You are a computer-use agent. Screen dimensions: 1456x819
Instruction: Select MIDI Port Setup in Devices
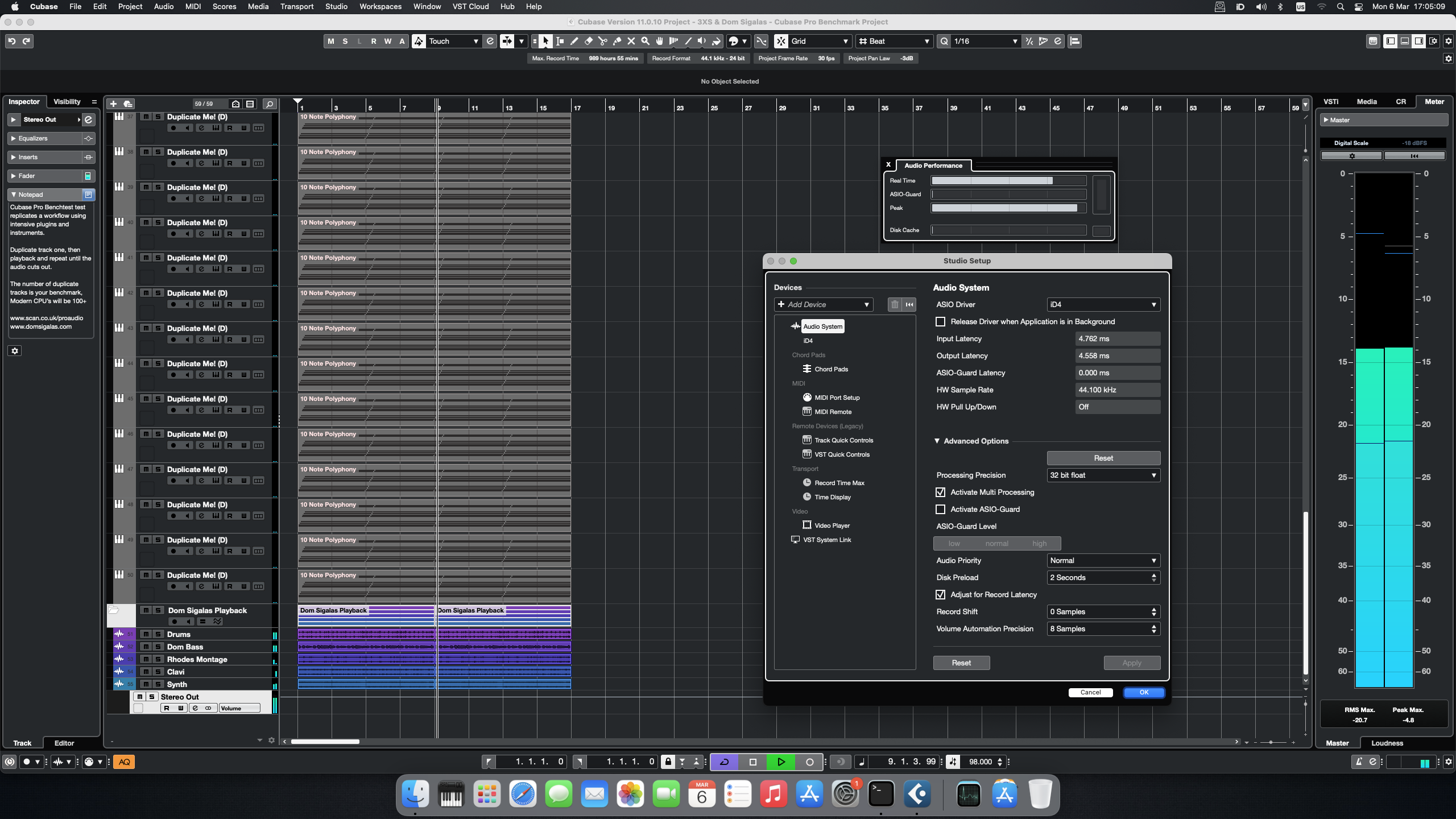click(837, 398)
